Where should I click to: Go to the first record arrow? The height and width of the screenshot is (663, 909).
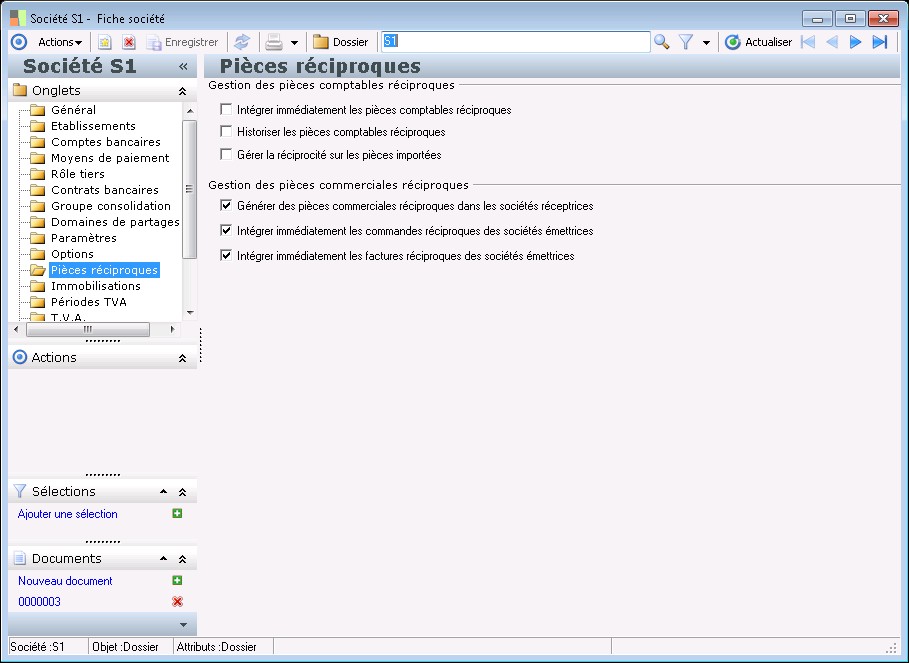coord(808,42)
